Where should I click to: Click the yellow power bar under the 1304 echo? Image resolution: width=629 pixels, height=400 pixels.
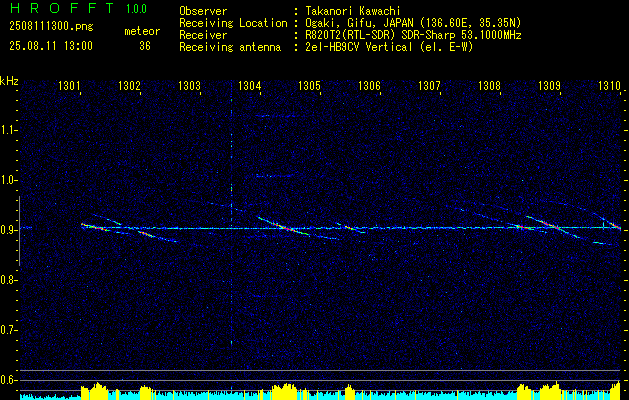284,392
